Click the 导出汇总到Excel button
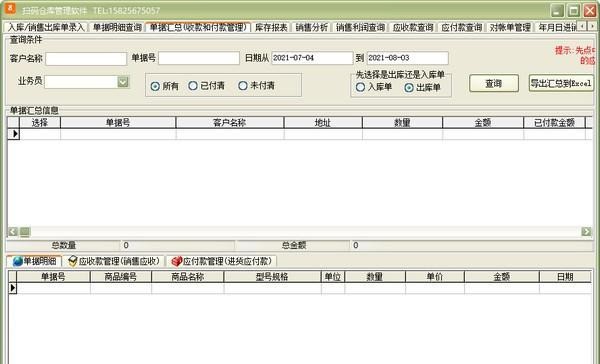 [x=561, y=83]
